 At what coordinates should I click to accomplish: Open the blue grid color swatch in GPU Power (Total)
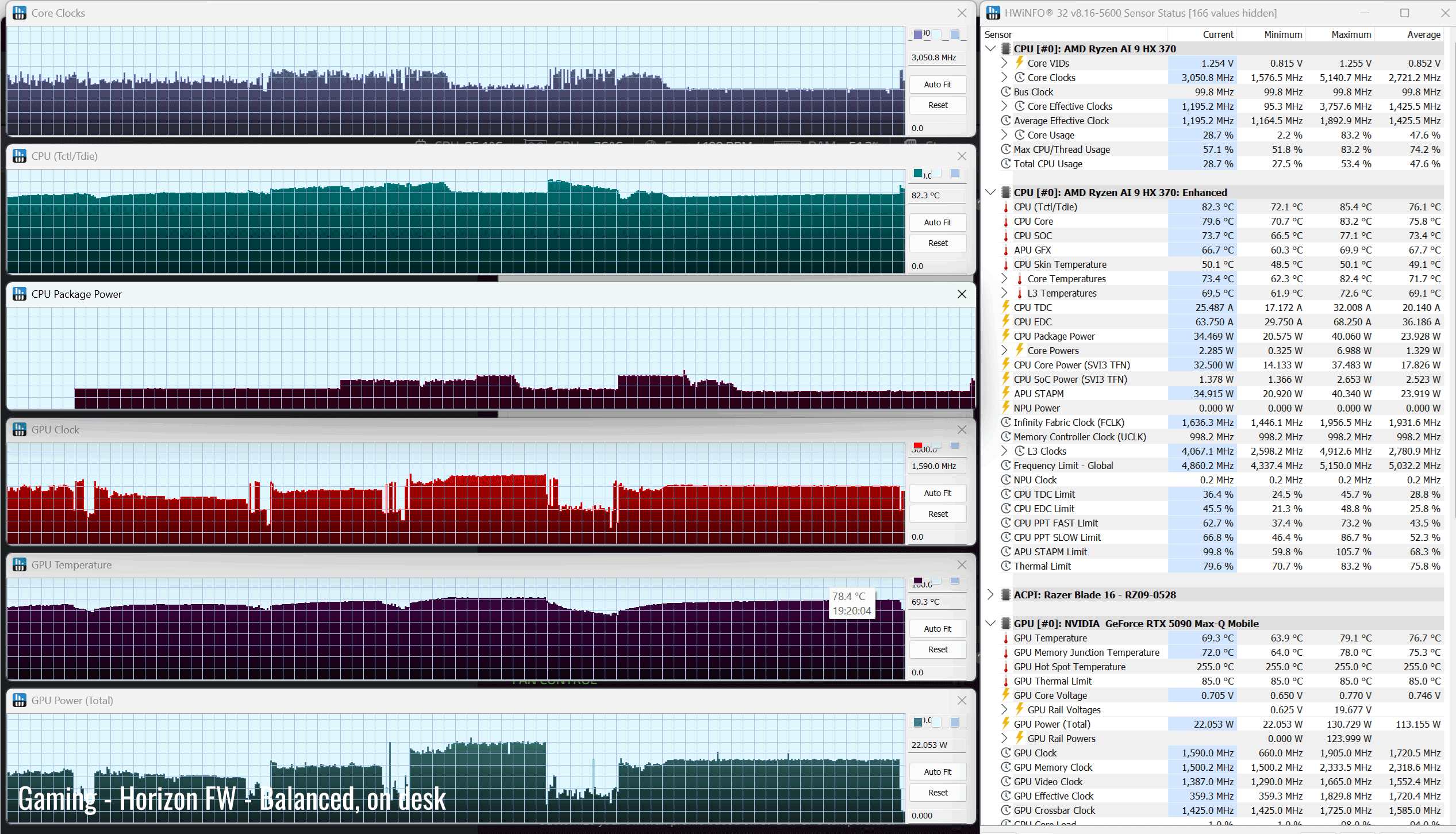(x=955, y=722)
